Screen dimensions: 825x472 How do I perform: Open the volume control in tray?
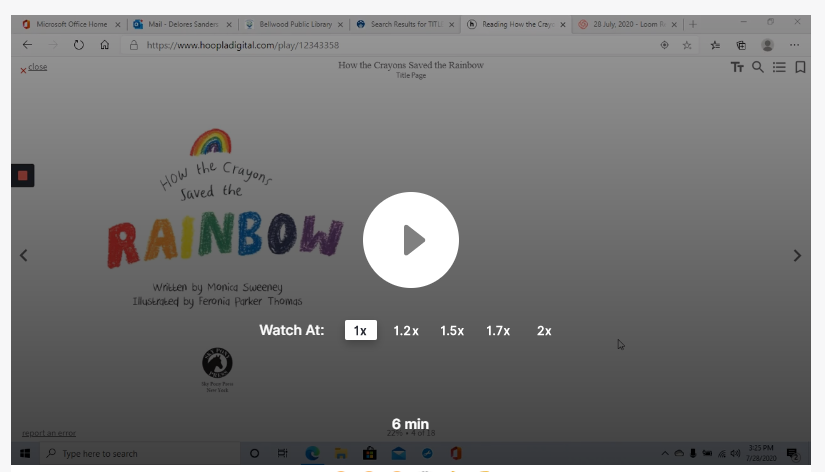(x=736, y=453)
